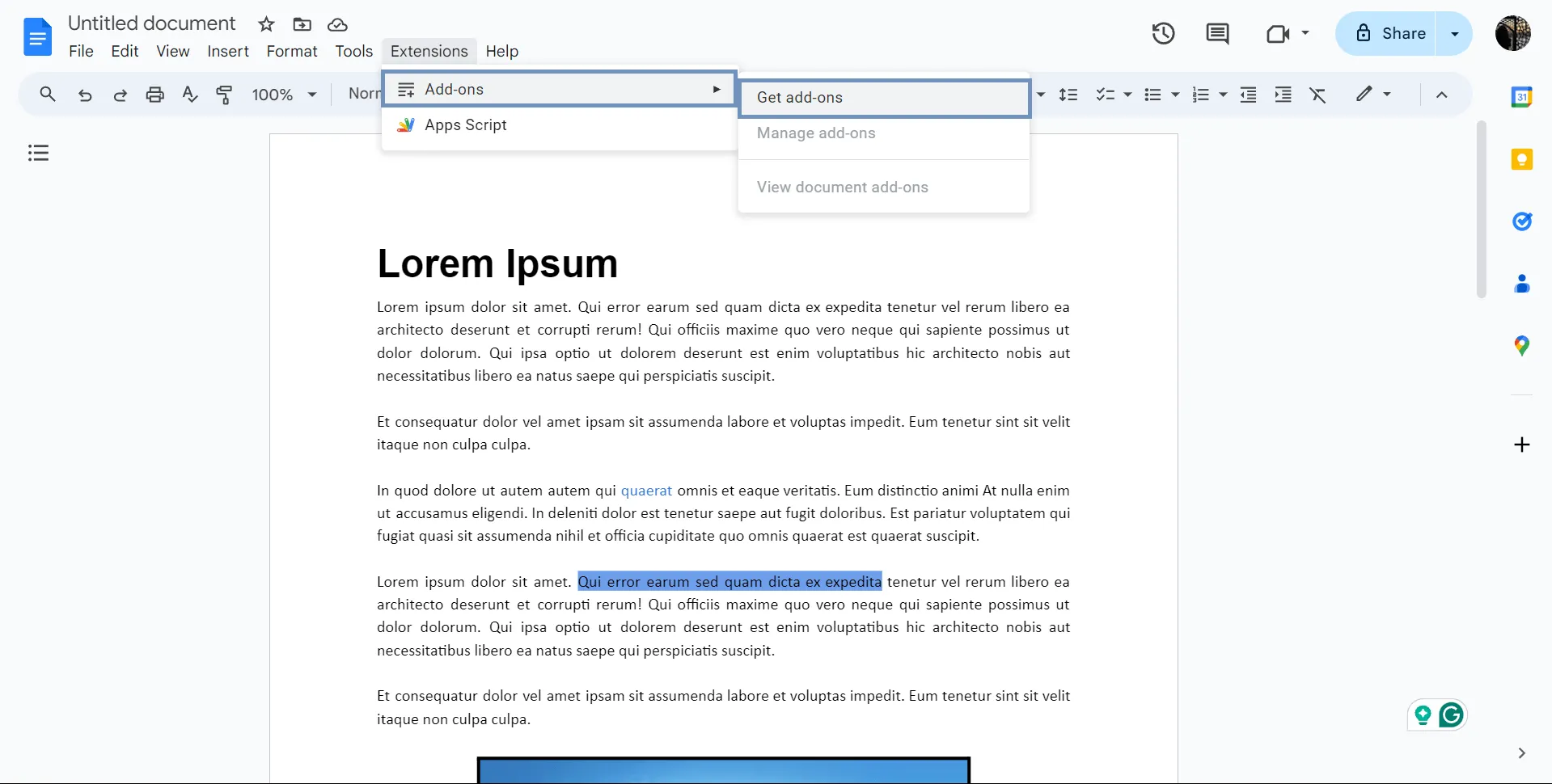Click the Share button
The width and height of the screenshot is (1552, 784).
(1385, 33)
